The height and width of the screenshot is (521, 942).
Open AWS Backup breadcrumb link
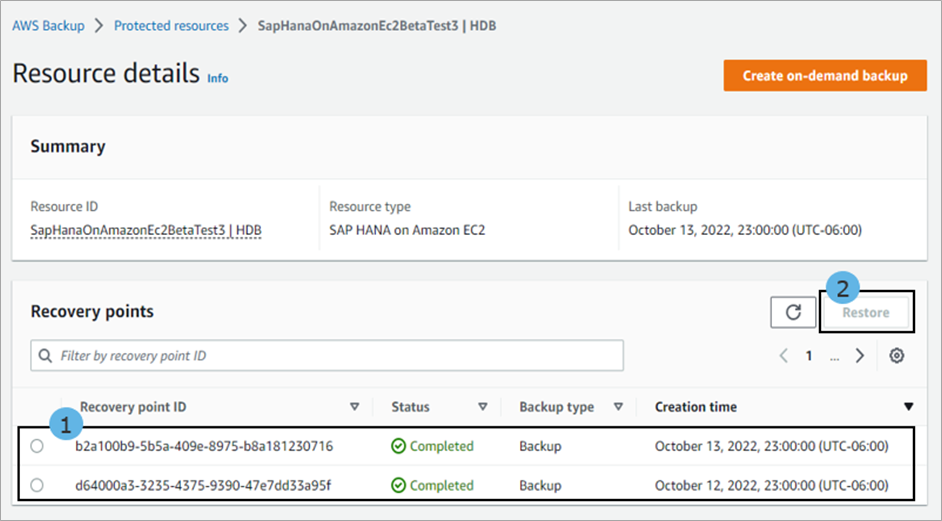coord(49,26)
